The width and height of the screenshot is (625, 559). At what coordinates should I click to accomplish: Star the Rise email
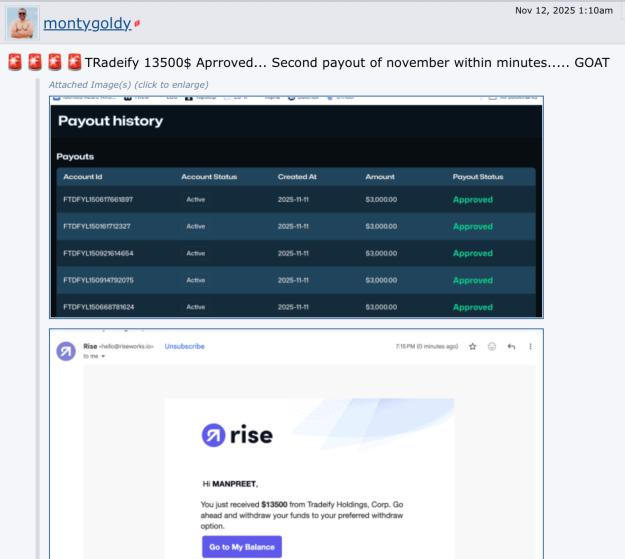click(x=473, y=346)
